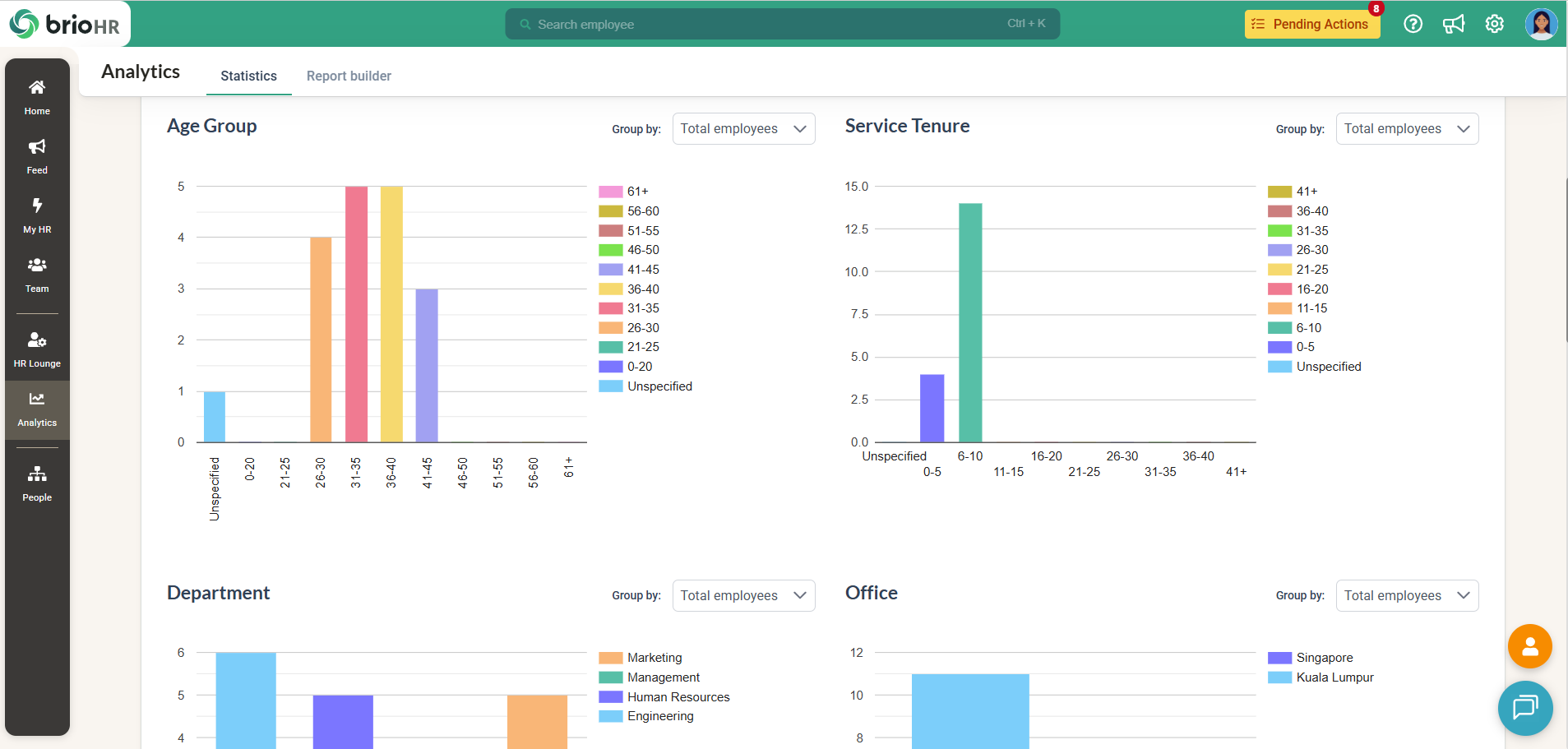The image size is (1568, 749).
Task: Toggle Management department legend item
Action: point(650,677)
